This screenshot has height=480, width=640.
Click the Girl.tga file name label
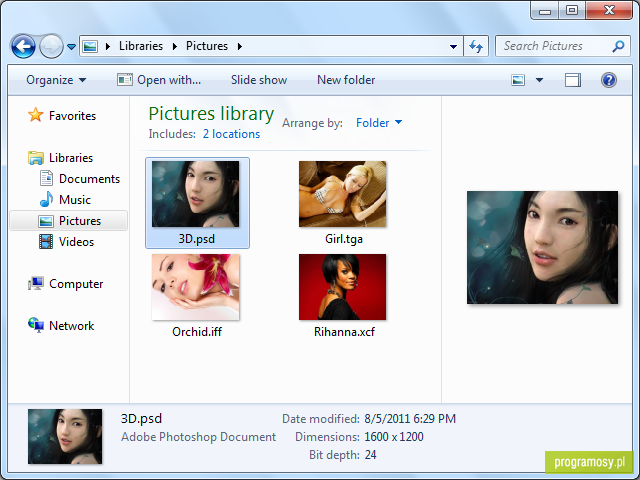(x=344, y=239)
